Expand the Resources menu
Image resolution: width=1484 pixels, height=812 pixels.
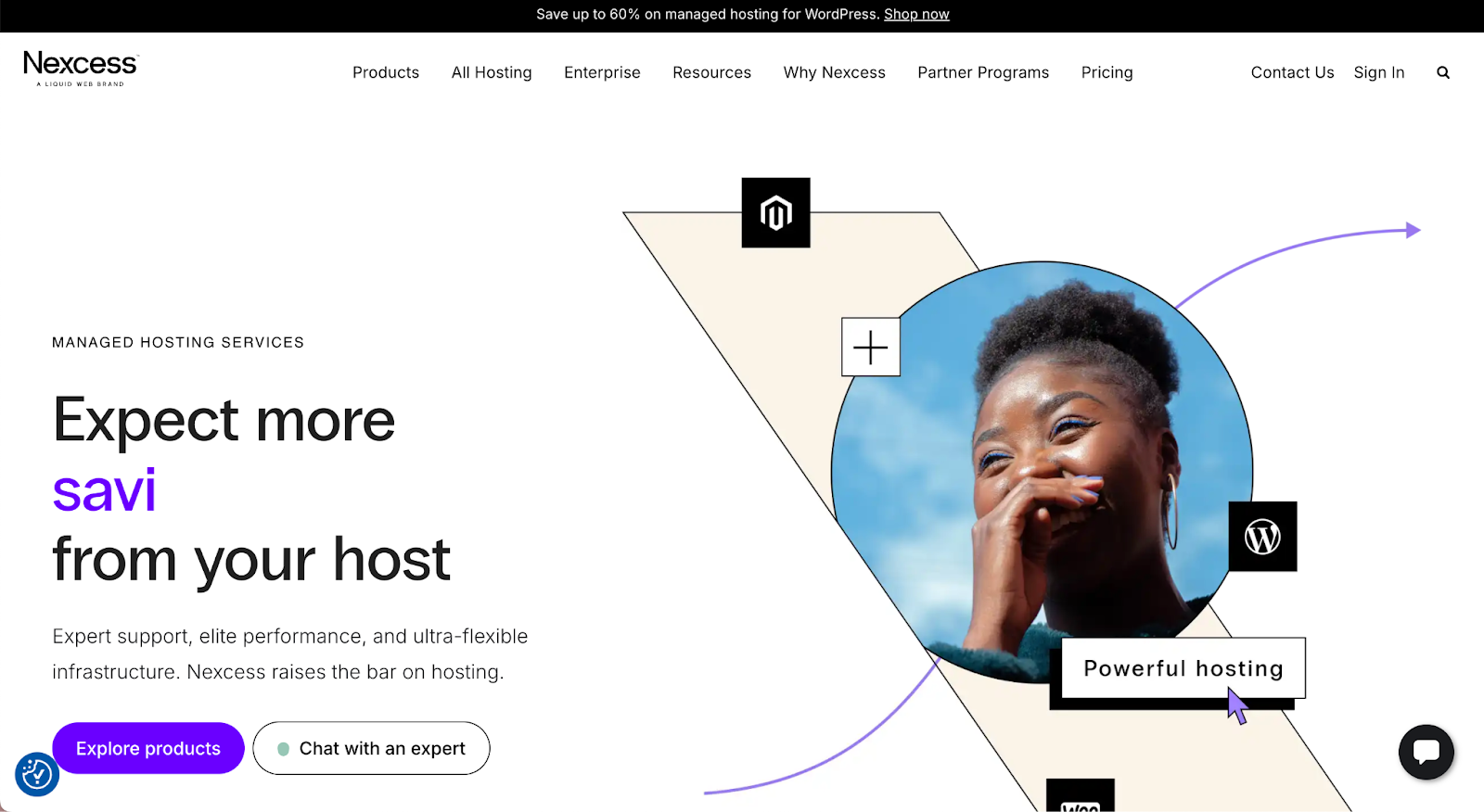point(712,72)
